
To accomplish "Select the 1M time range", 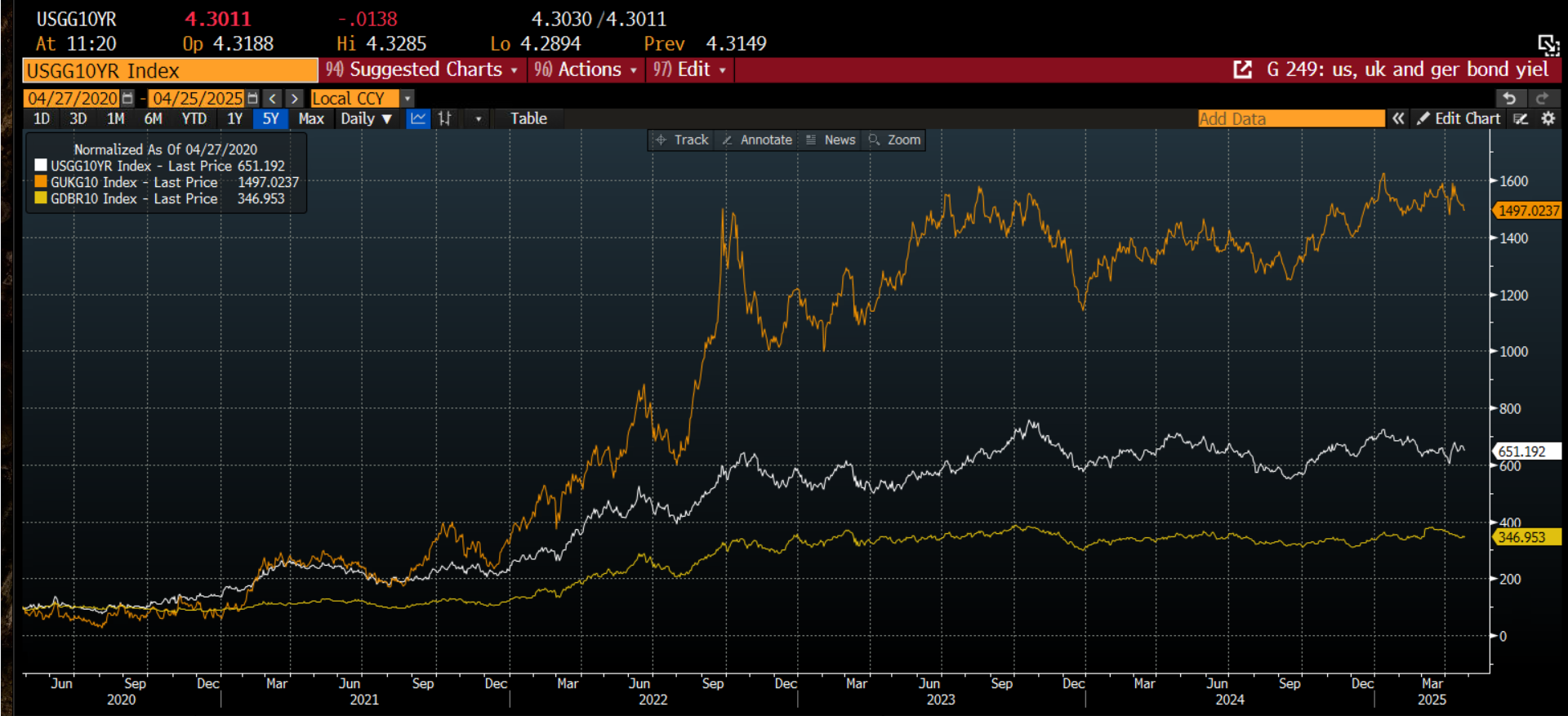I will [x=116, y=118].
